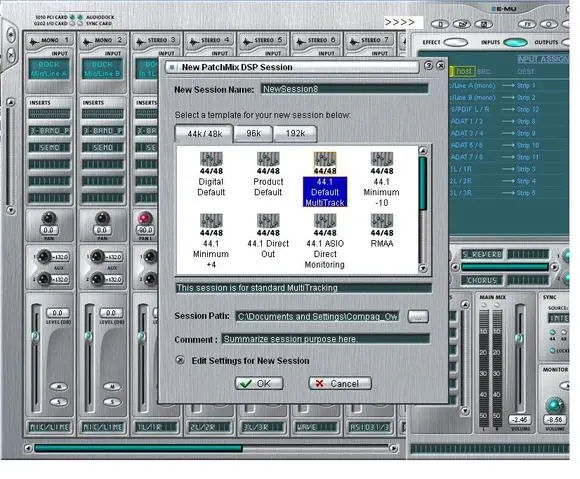
Task: Select the Digital Default template icon
Action: 211,159
